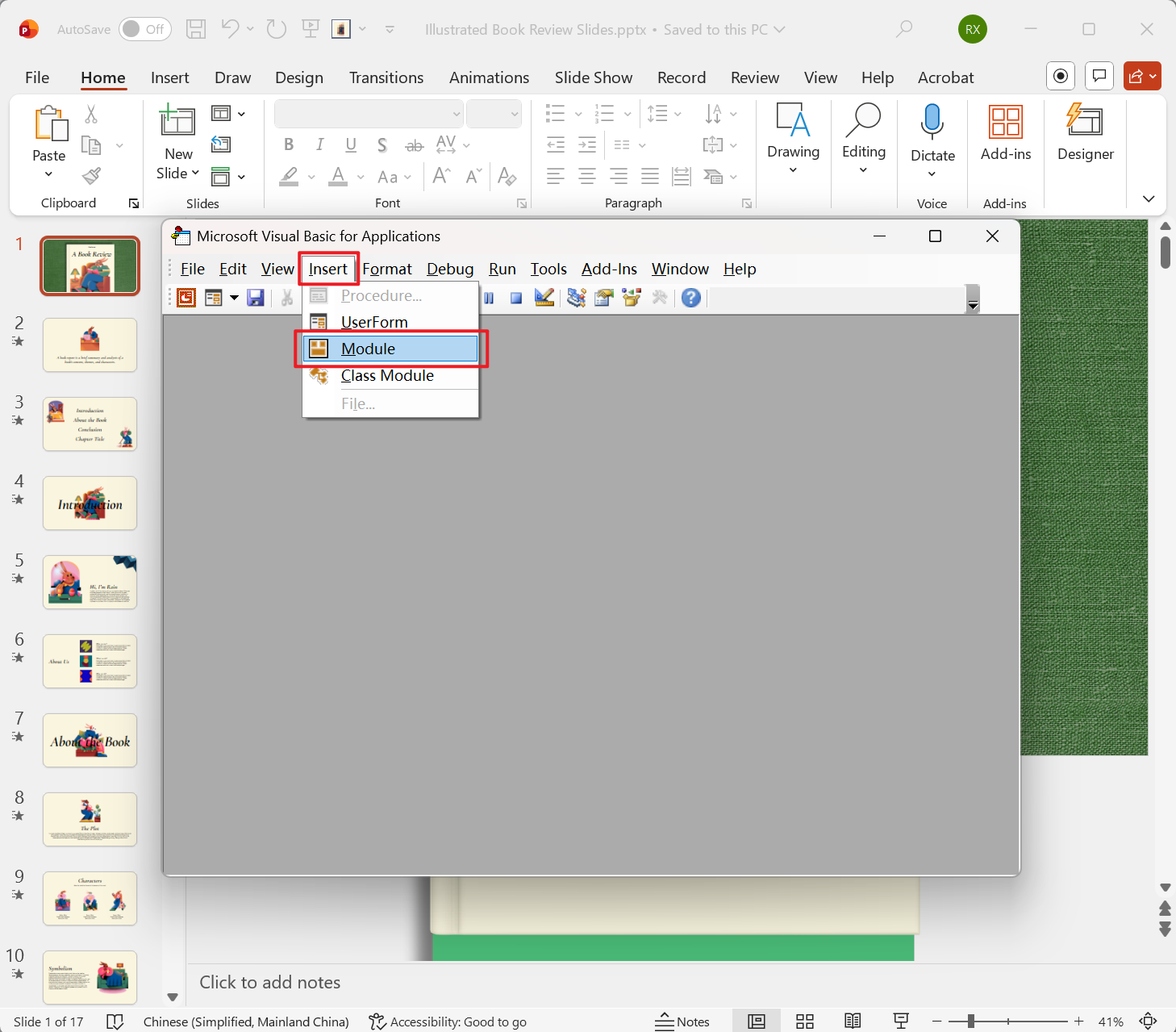Click the VBA Save icon
Screen dimensions: 1176x1032
coord(256,298)
